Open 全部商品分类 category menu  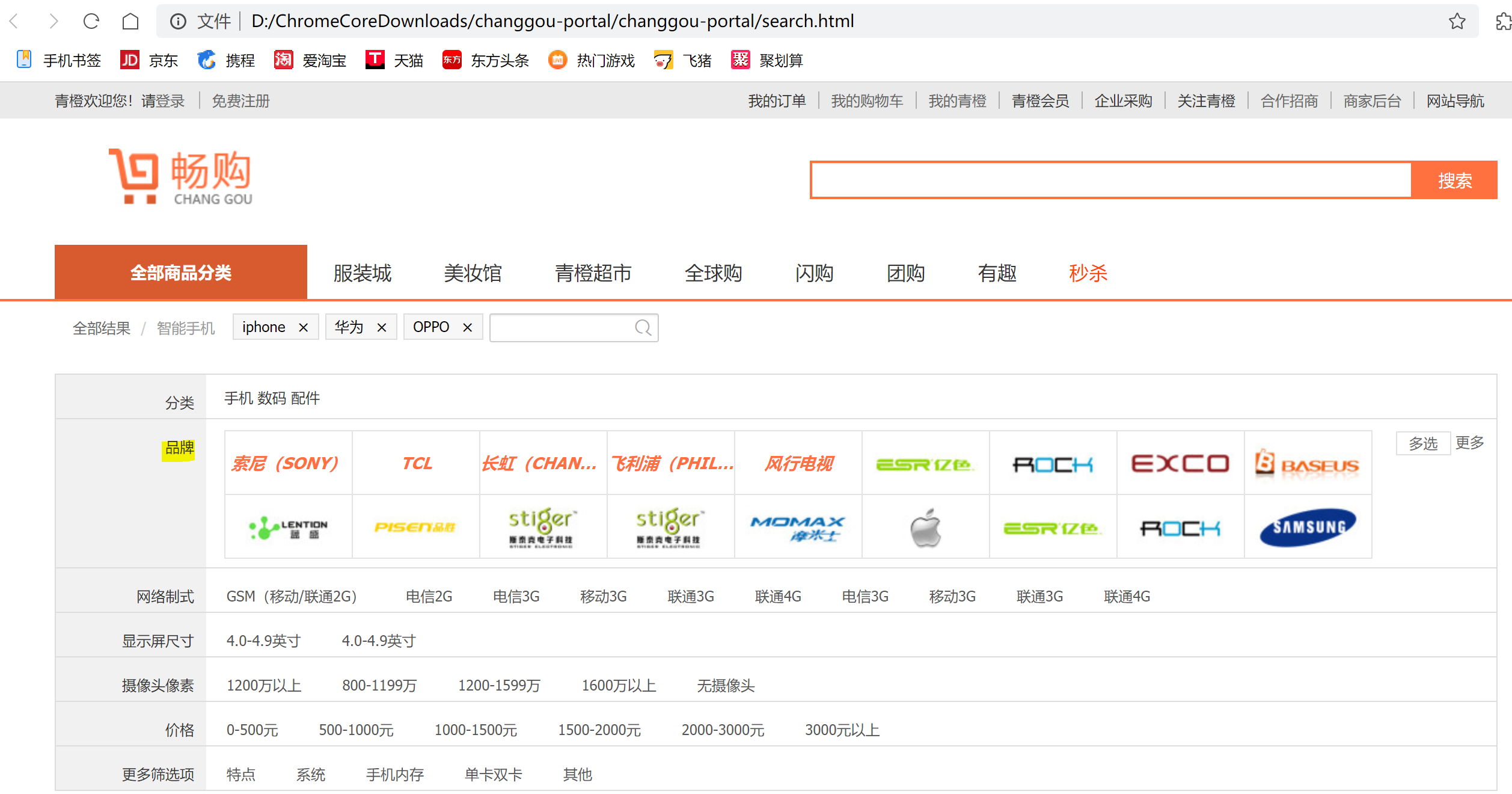tap(181, 272)
